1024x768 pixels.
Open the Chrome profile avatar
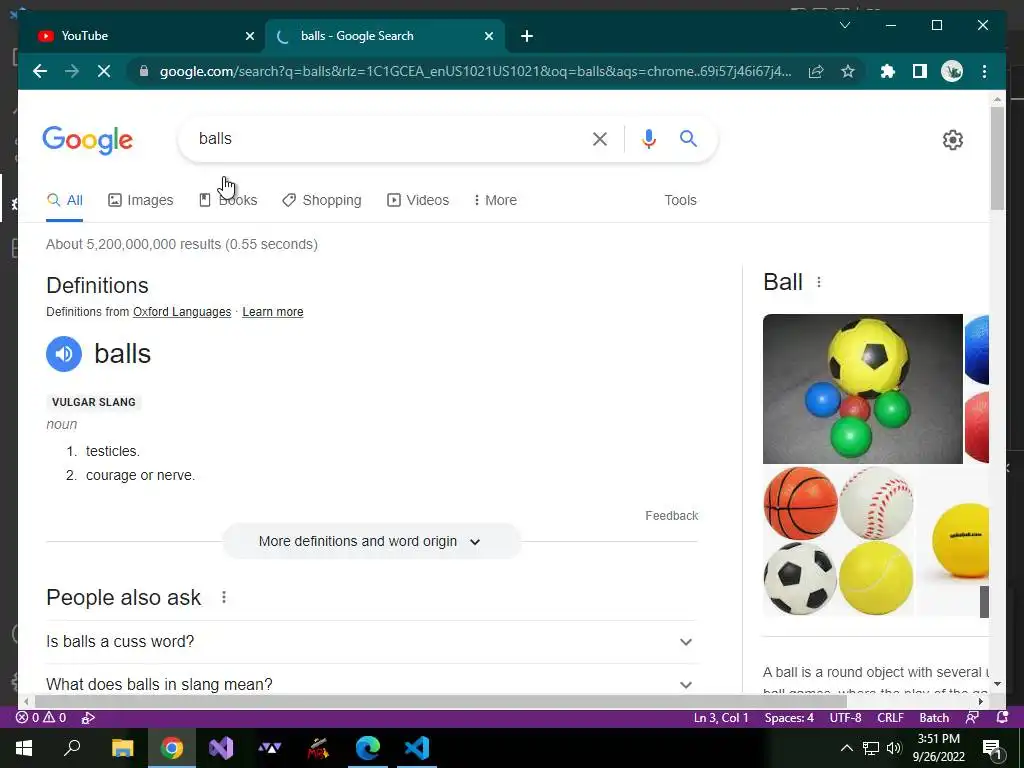[952, 71]
